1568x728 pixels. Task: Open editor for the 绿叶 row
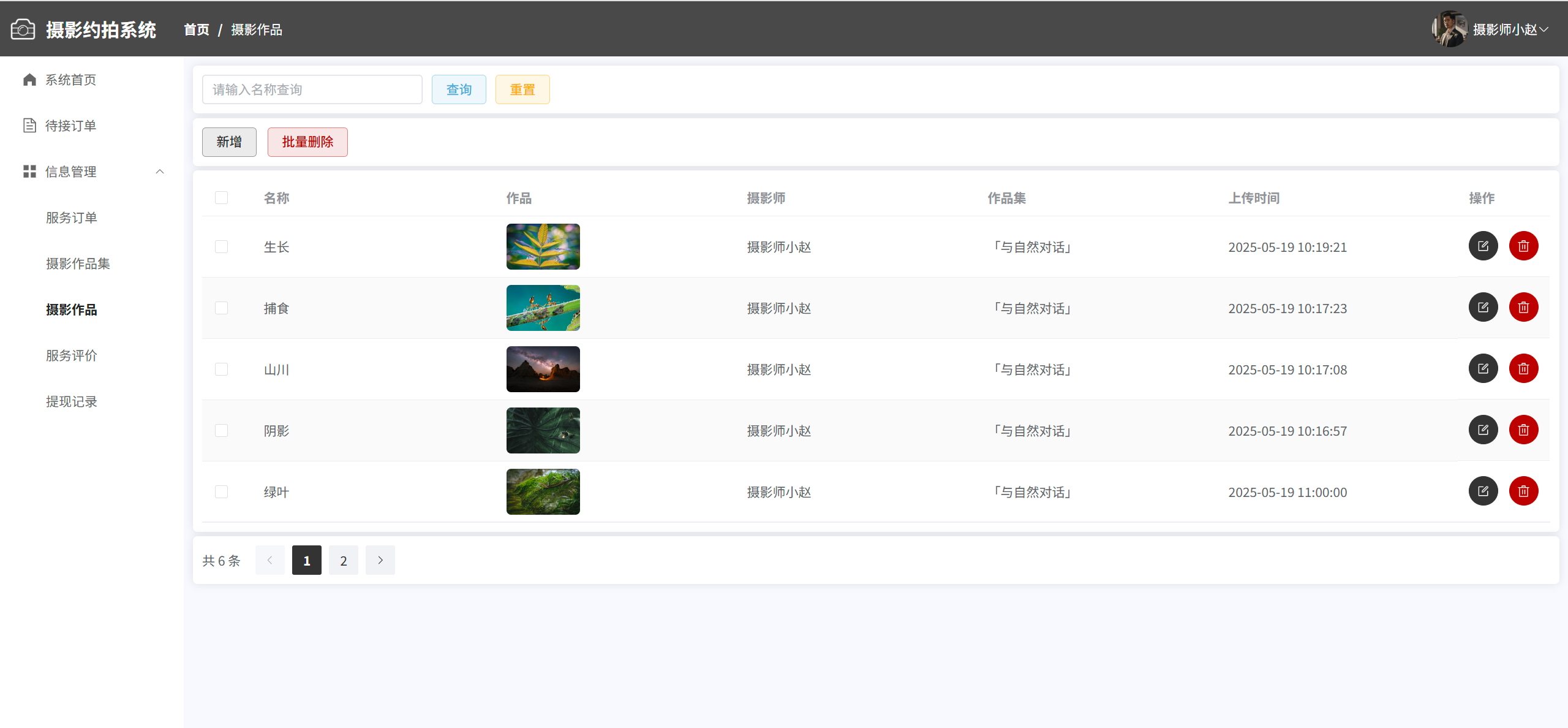pos(1483,491)
